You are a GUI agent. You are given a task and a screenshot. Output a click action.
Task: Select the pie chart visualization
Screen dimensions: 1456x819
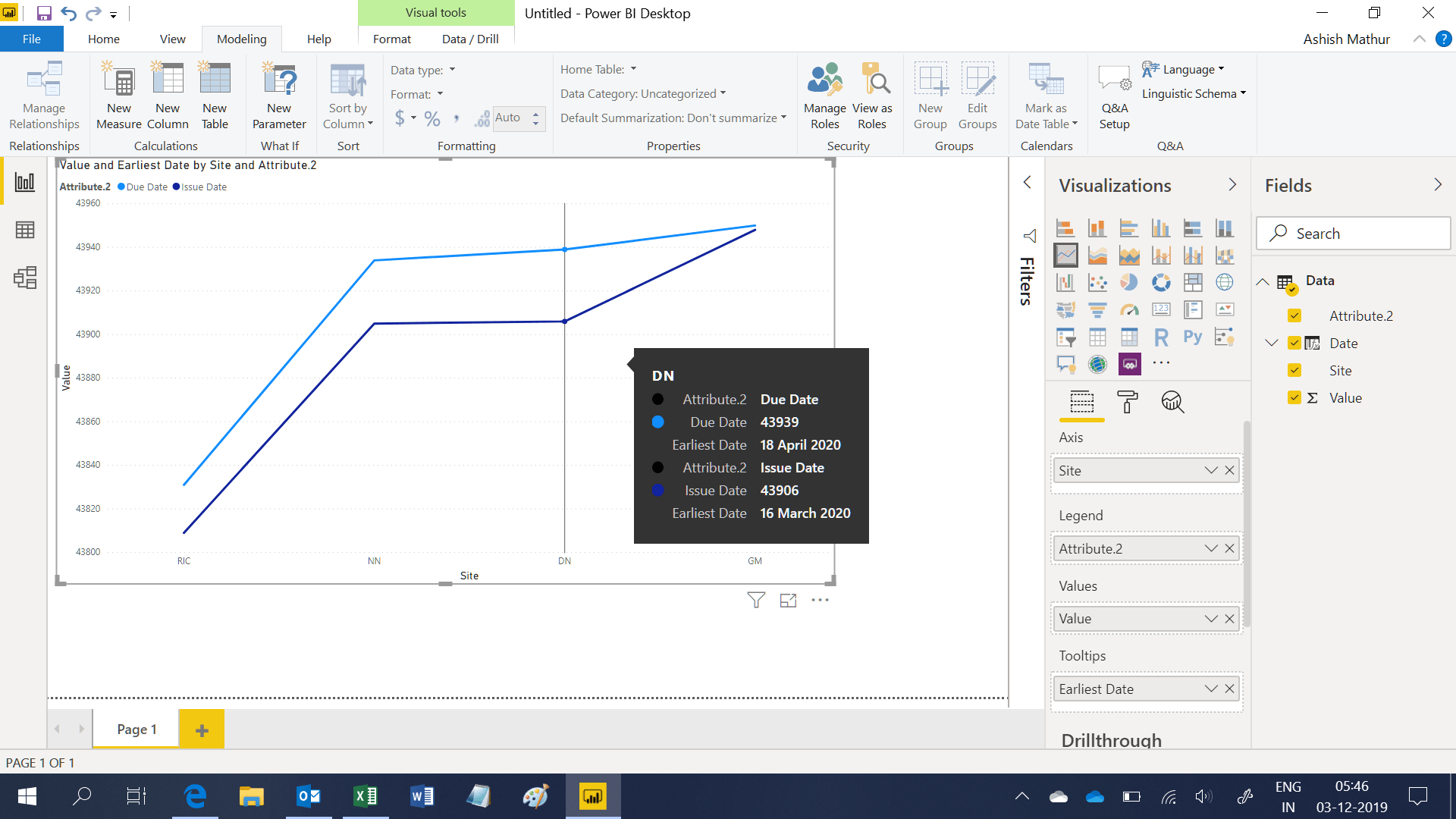(x=1129, y=282)
